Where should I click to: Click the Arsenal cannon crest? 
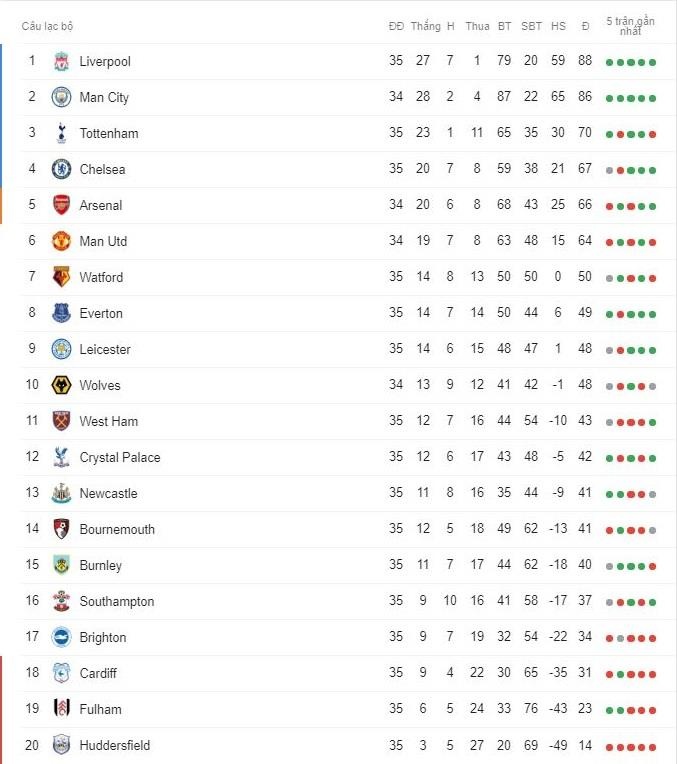pos(62,205)
